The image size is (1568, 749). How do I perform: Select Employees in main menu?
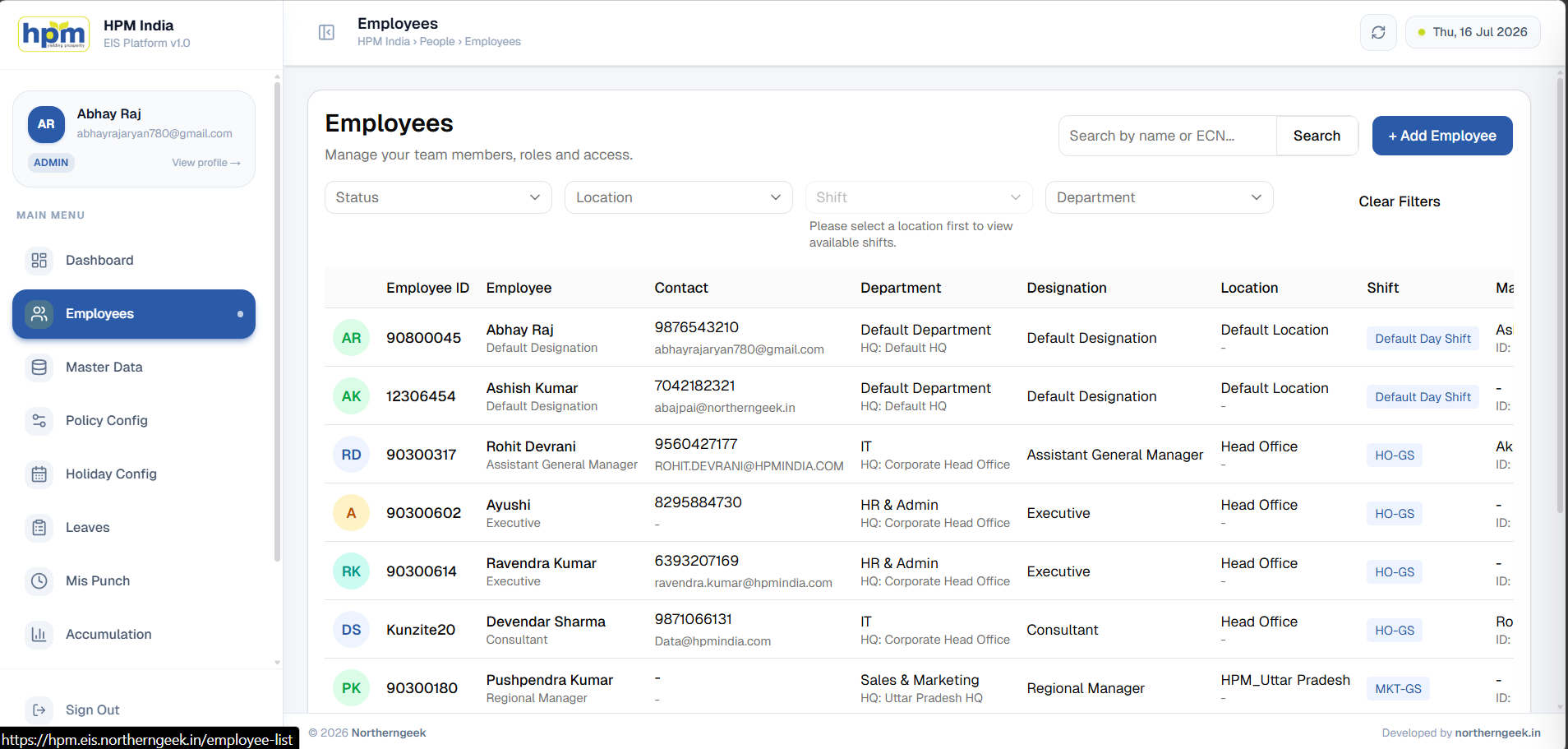click(x=134, y=314)
